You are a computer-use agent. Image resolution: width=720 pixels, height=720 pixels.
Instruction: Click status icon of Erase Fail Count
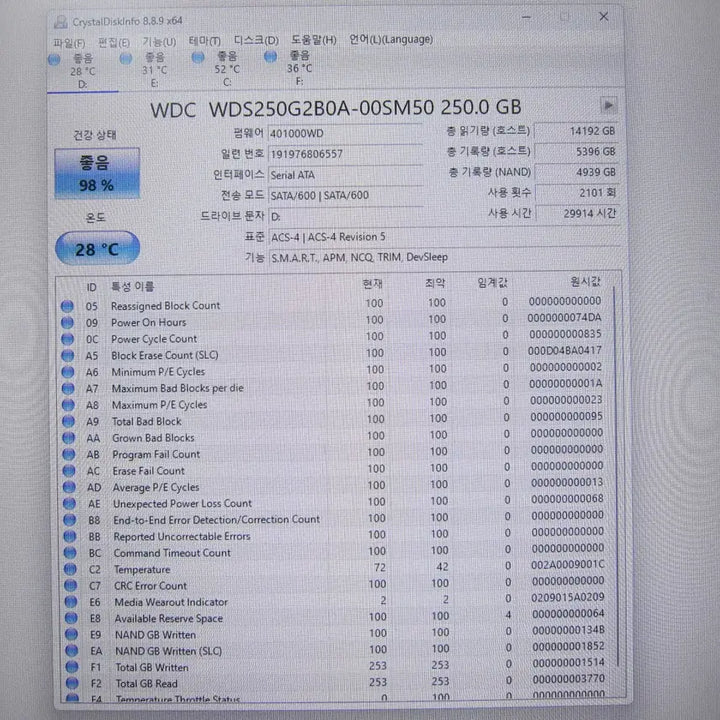pyautogui.click(x=69, y=472)
